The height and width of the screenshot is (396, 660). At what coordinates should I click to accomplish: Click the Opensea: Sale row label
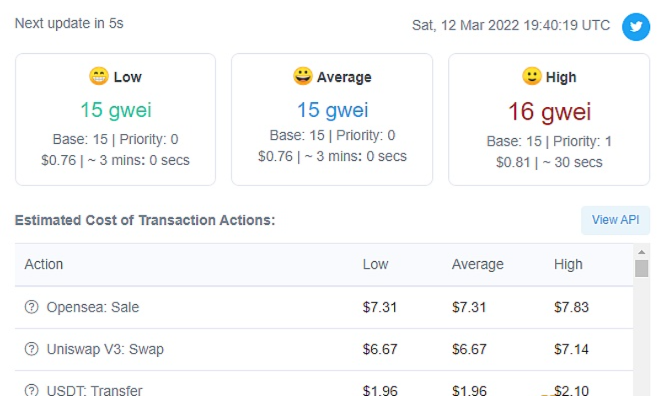click(x=93, y=307)
